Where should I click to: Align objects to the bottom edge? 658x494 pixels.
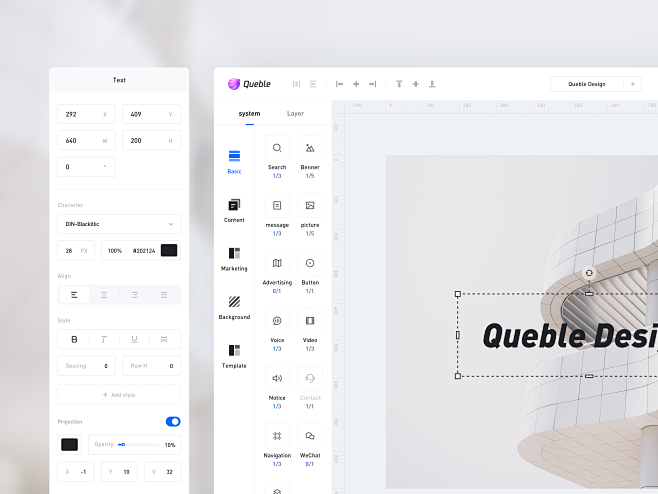pos(432,84)
